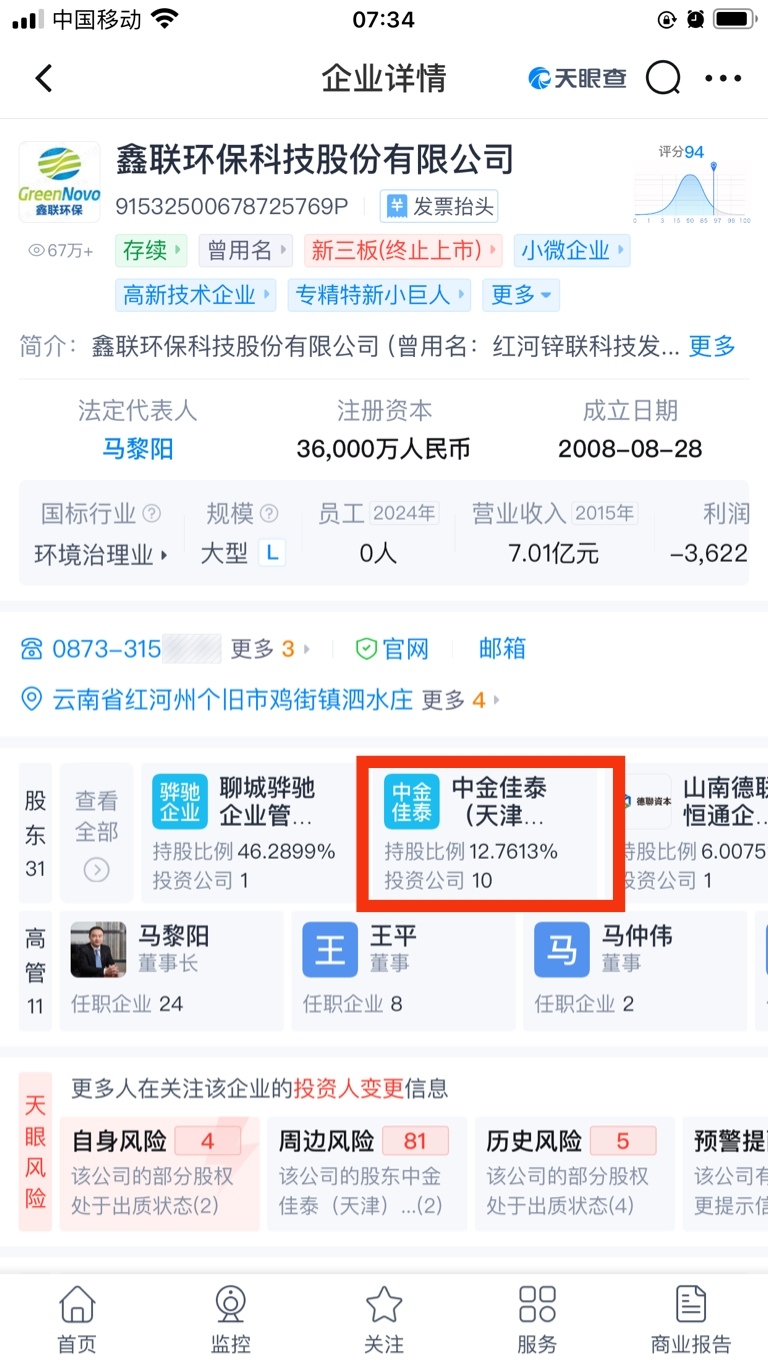Tap the location pin icon

pyautogui.click(x=32, y=699)
